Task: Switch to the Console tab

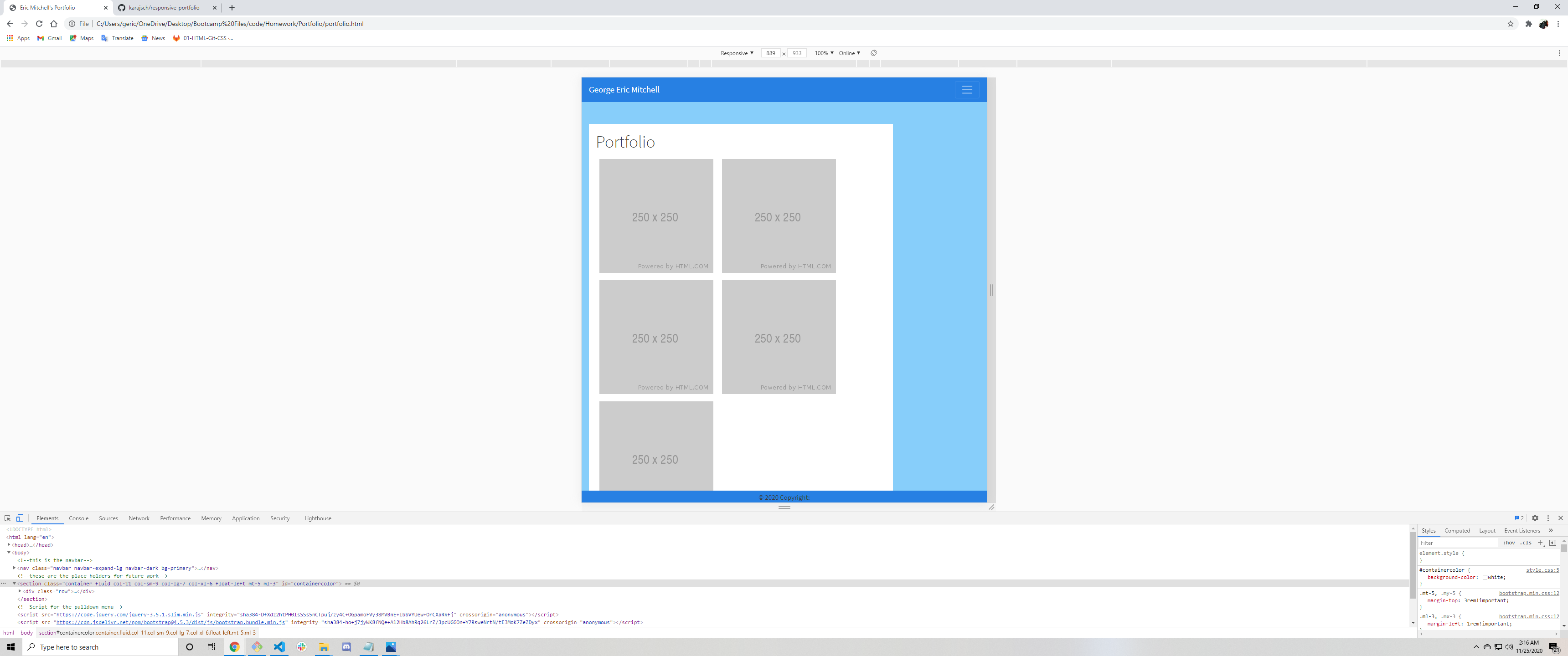Action: coord(78,518)
